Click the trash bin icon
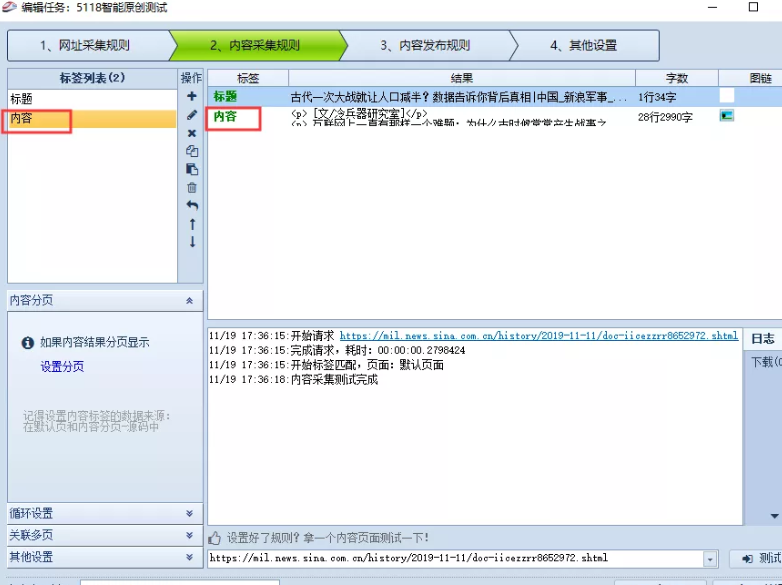 [192, 187]
